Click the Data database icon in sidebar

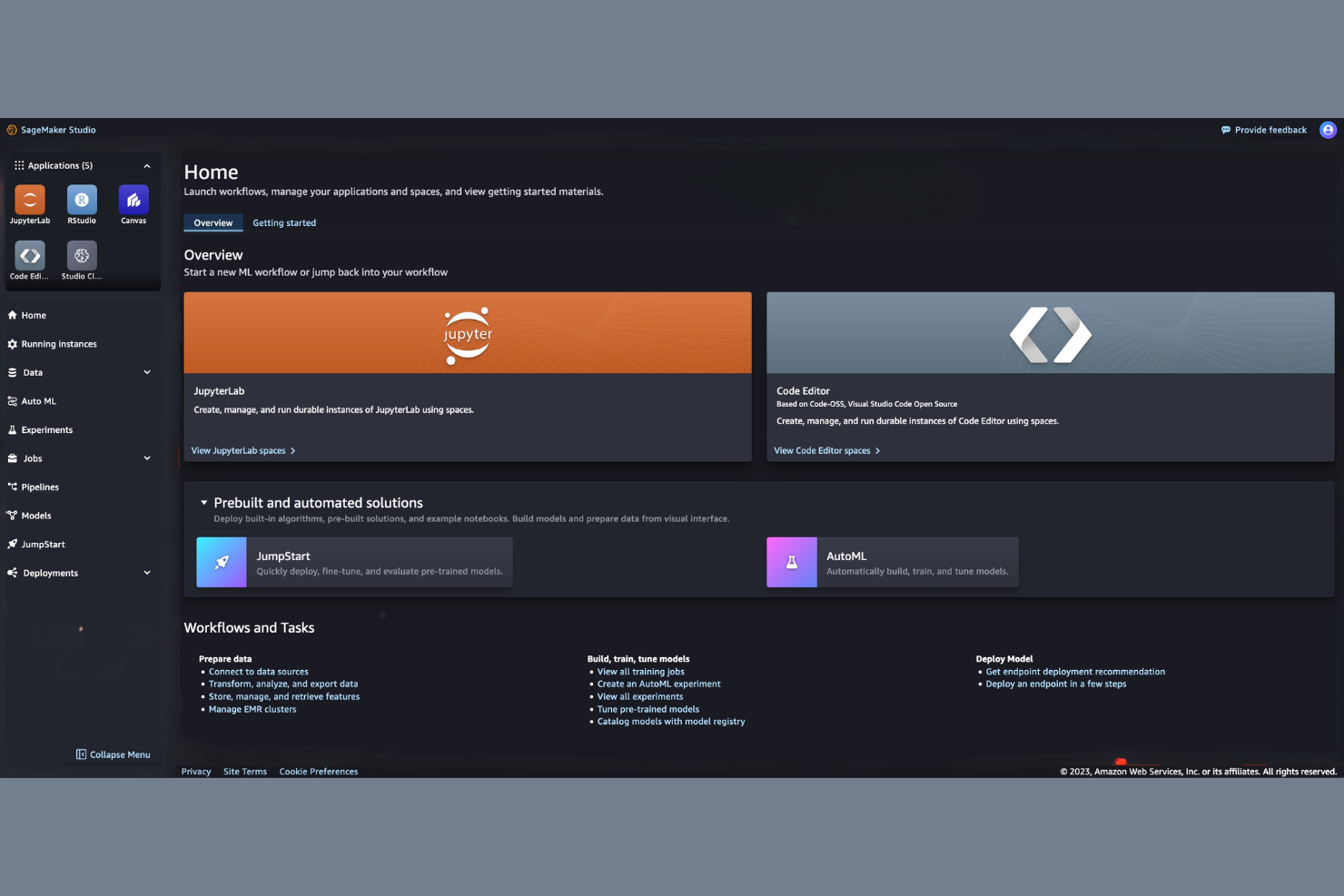pyautogui.click(x=13, y=372)
